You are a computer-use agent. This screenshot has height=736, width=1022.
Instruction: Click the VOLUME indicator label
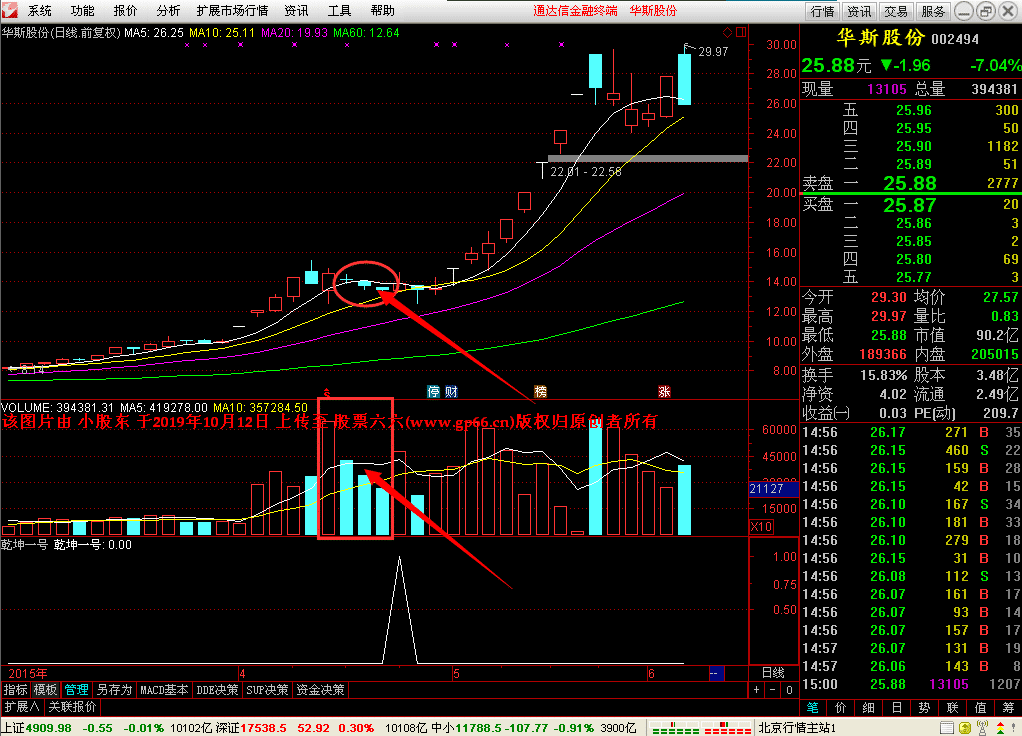(25, 407)
